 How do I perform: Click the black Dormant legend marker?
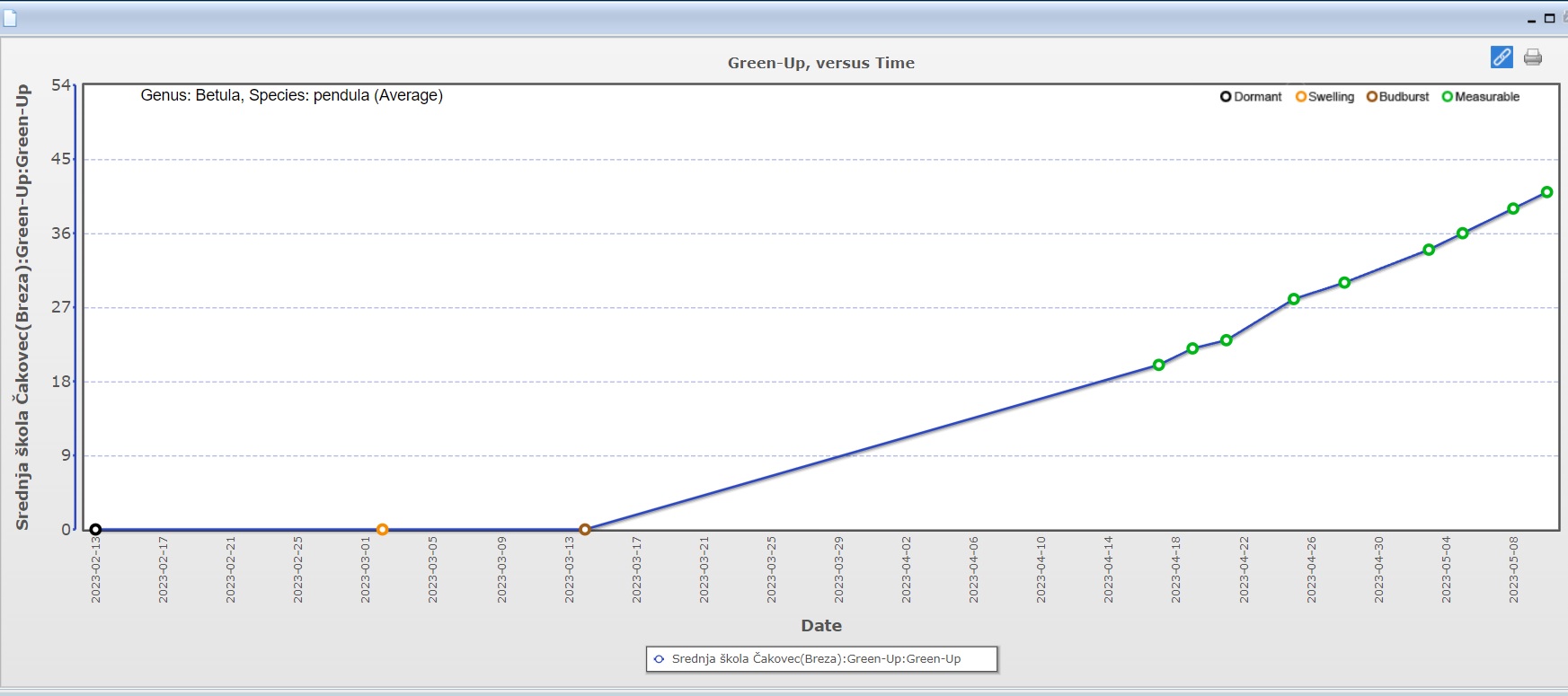(x=1226, y=97)
